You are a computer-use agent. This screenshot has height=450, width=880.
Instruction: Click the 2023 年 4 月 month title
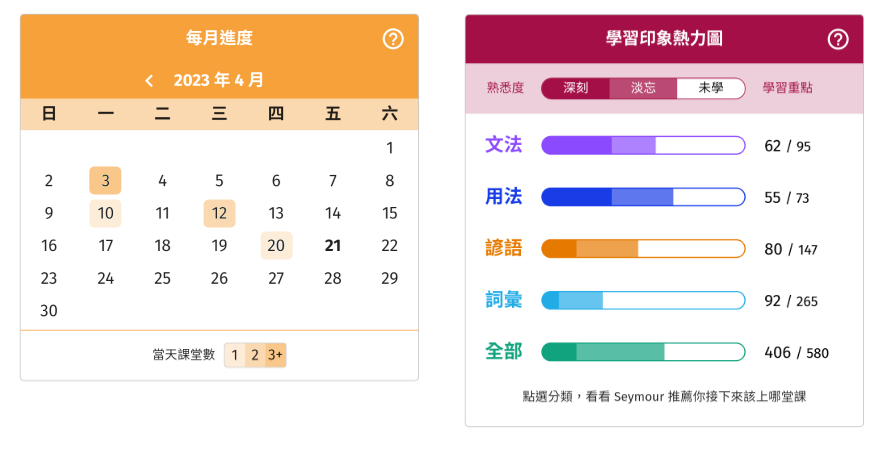218,81
